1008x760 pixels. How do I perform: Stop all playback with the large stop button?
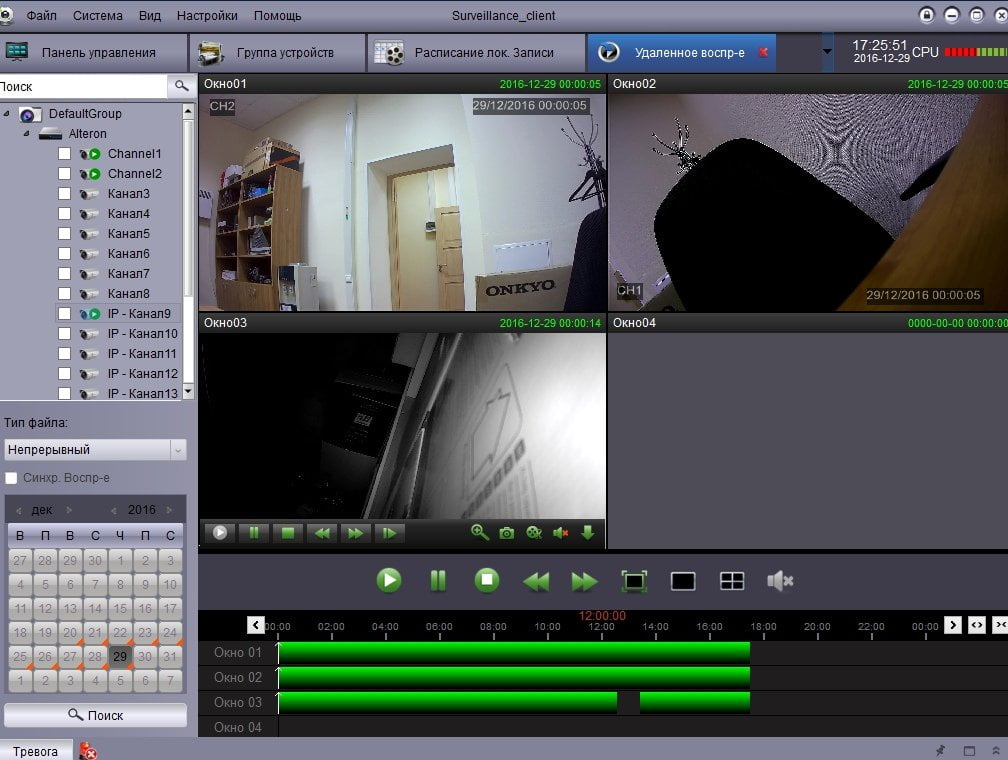click(x=487, y=581)
